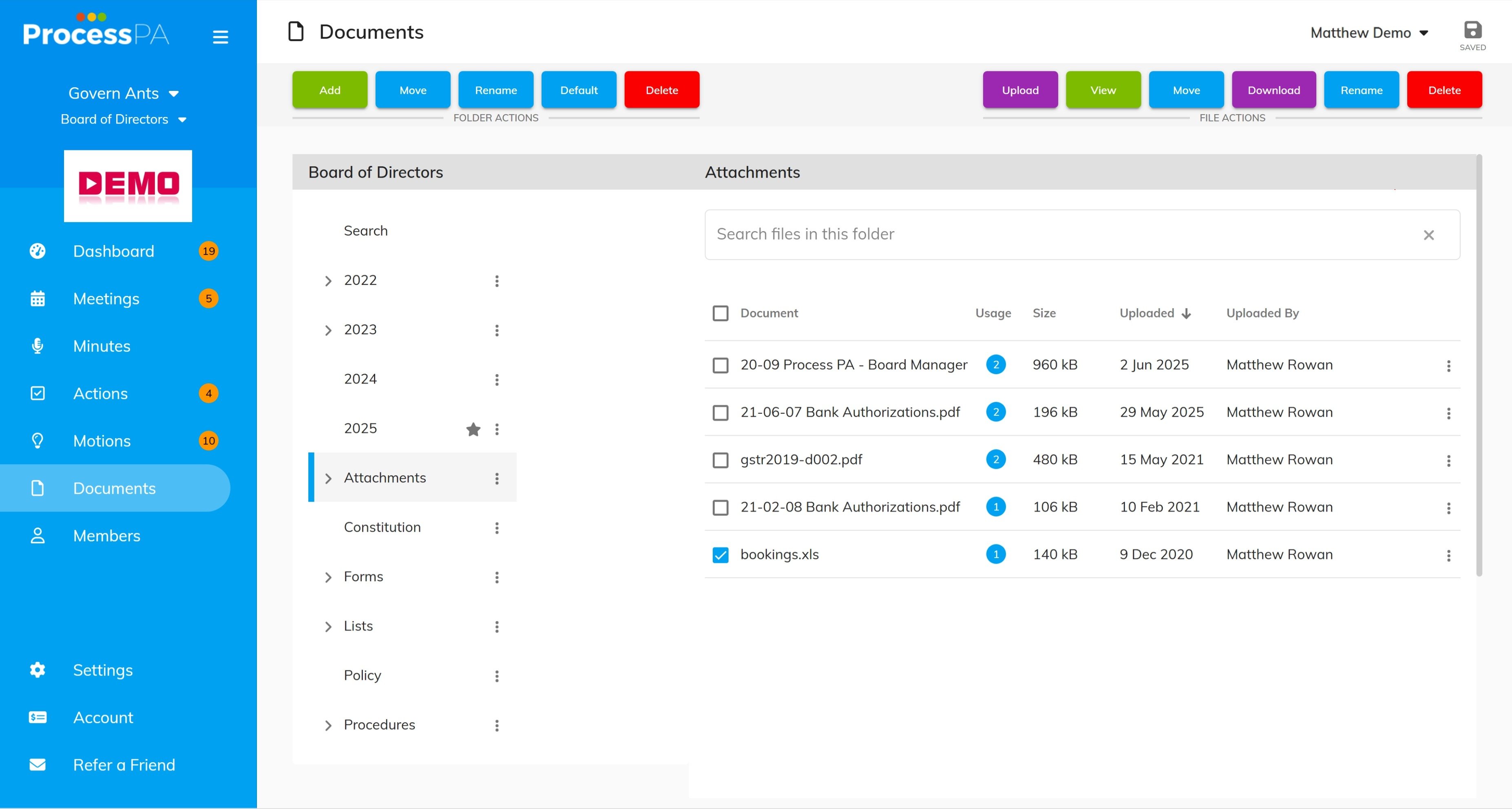Toggle the select-all Document checkbox

click(x=720, y=313)
